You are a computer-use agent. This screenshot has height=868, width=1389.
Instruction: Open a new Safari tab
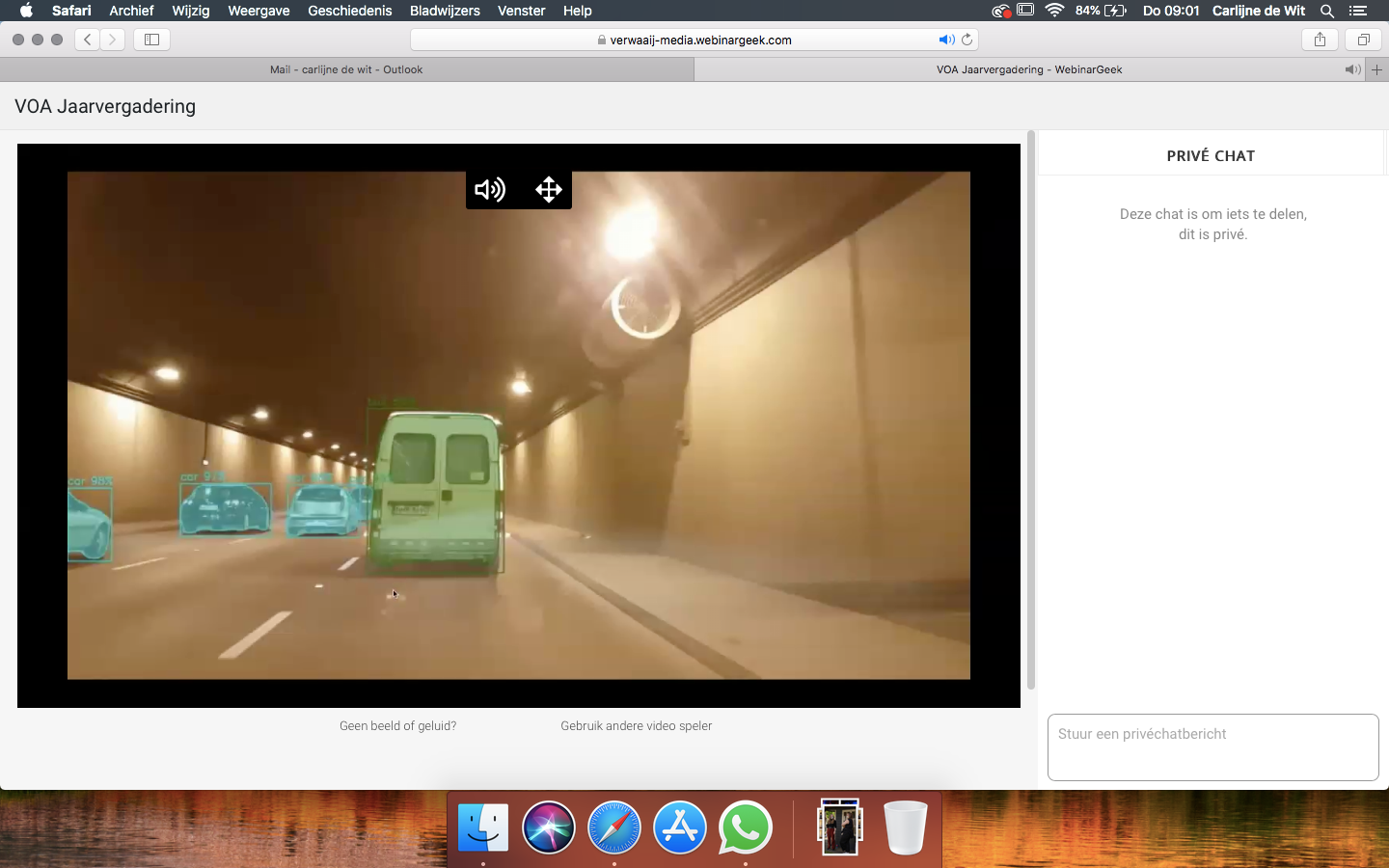(1376, 69)
